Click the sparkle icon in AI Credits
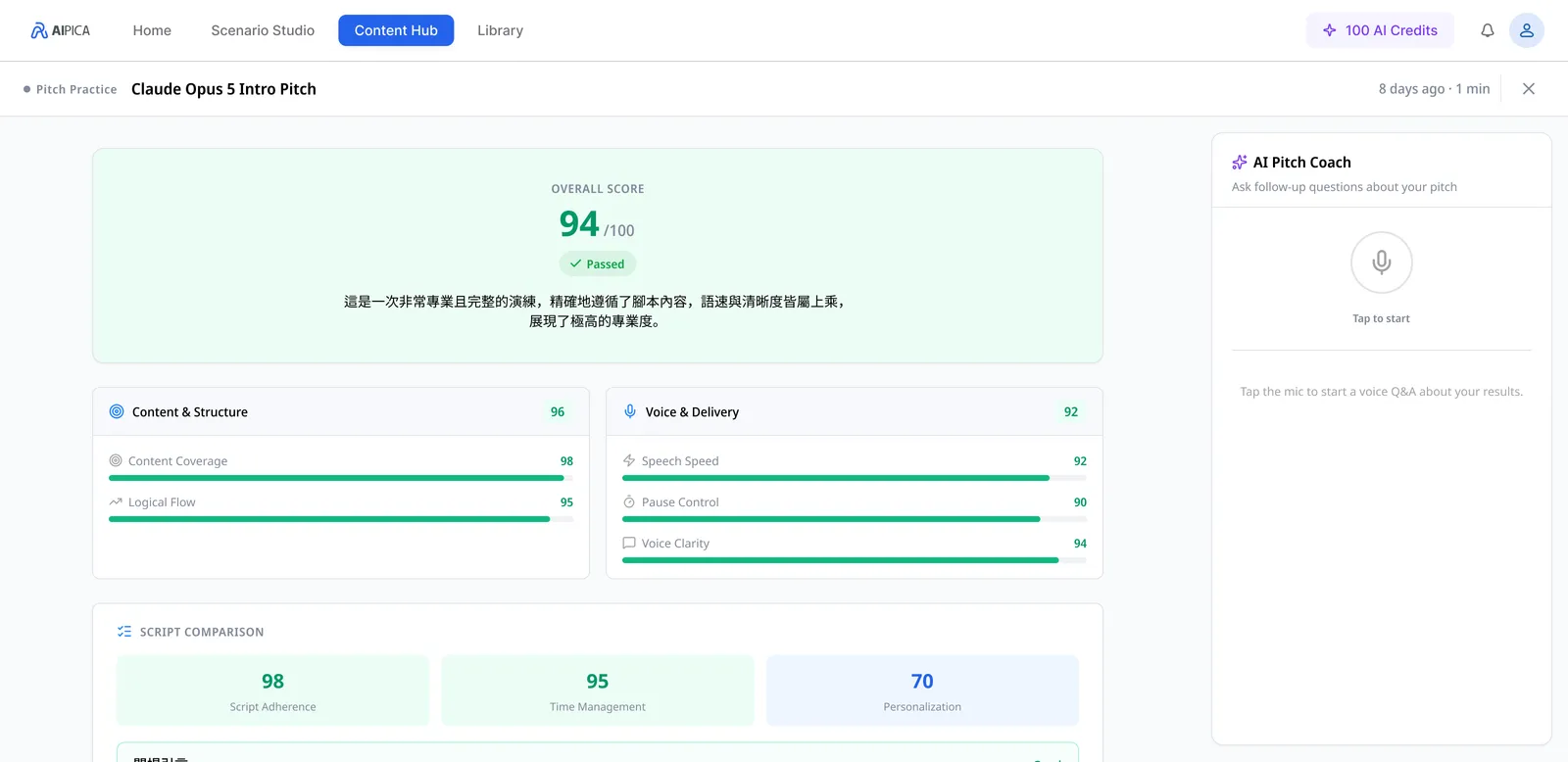 pyautogui.click(x=1330, y=30)
